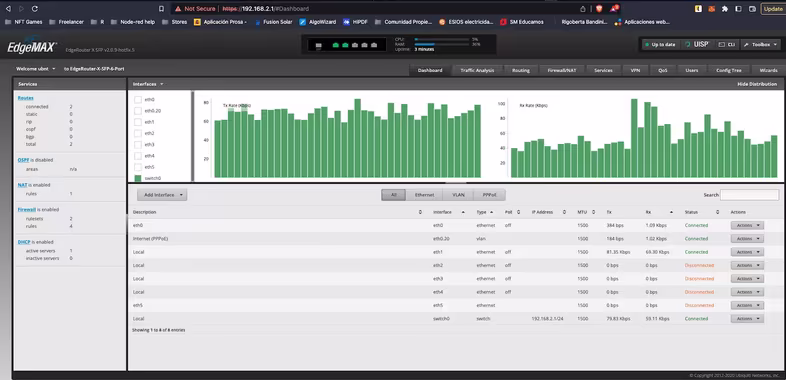Screen dimensions: 786x380
Task: Click Hide Distribution link
Action: (757, 84)
